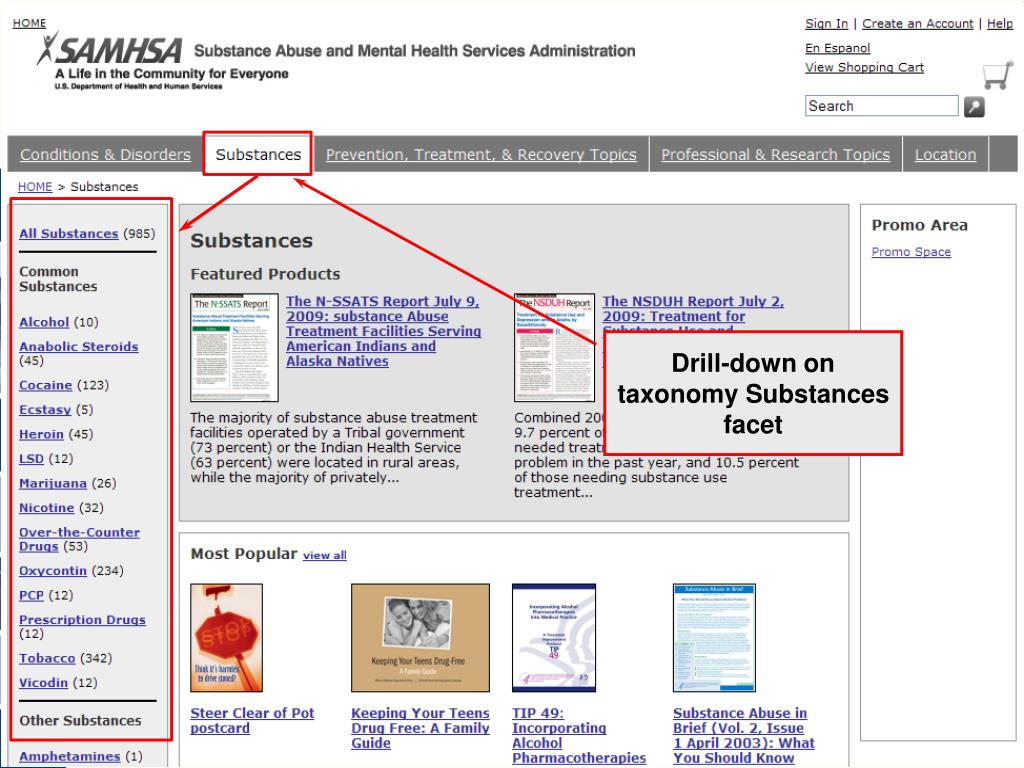1024x768 pixels.
Task: Open Professional & Research Topics tab
Action: (x=775, y=155)
